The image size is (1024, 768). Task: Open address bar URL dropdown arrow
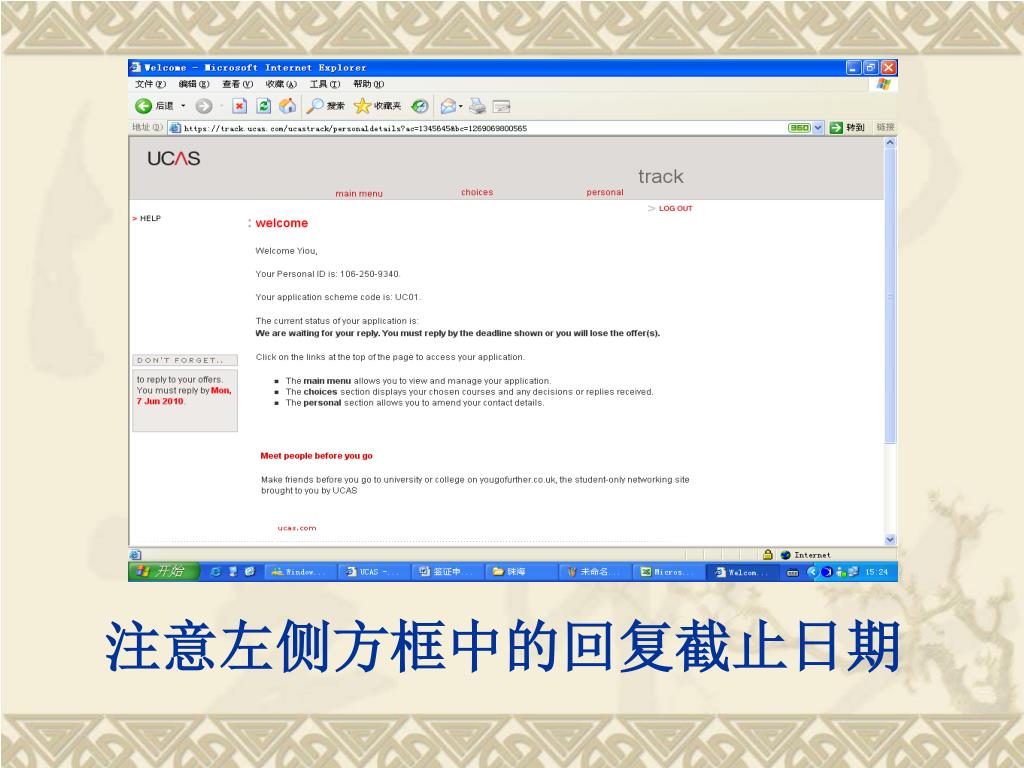coord(818,128)
